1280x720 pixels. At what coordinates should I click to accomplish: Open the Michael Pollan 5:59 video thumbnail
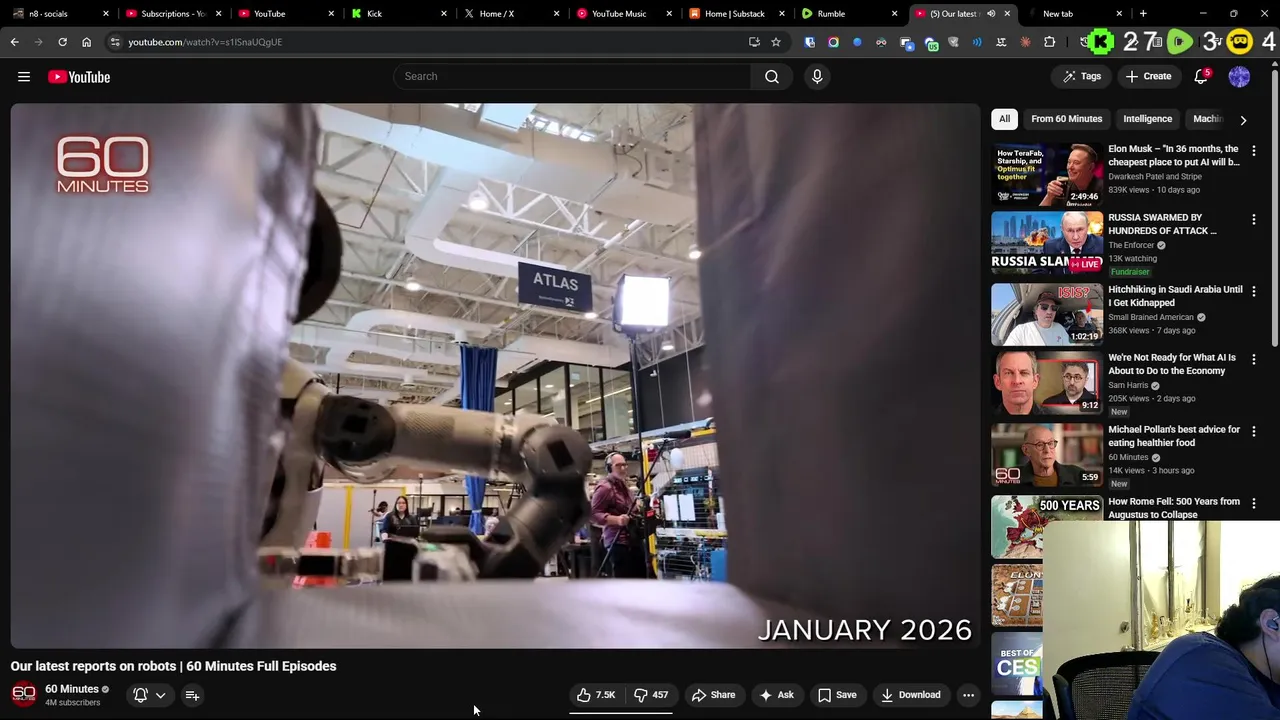pos(1046,454)
